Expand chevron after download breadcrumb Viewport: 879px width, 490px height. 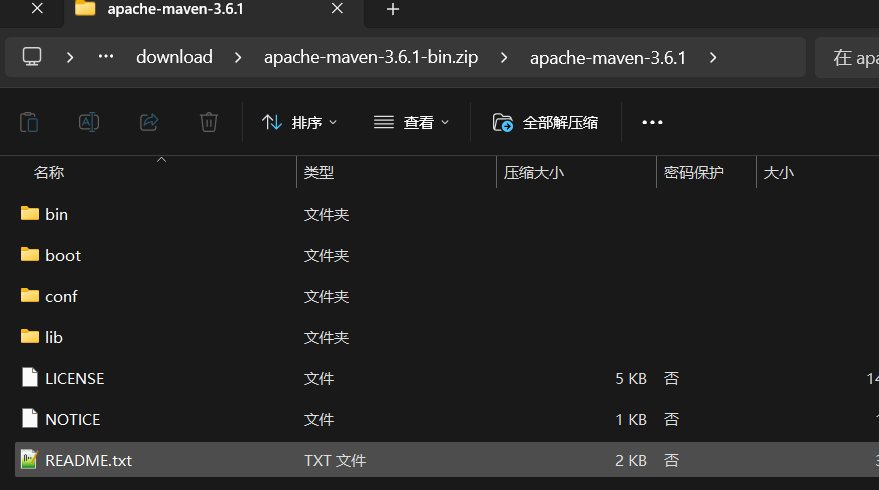click(x=238, y=57)
